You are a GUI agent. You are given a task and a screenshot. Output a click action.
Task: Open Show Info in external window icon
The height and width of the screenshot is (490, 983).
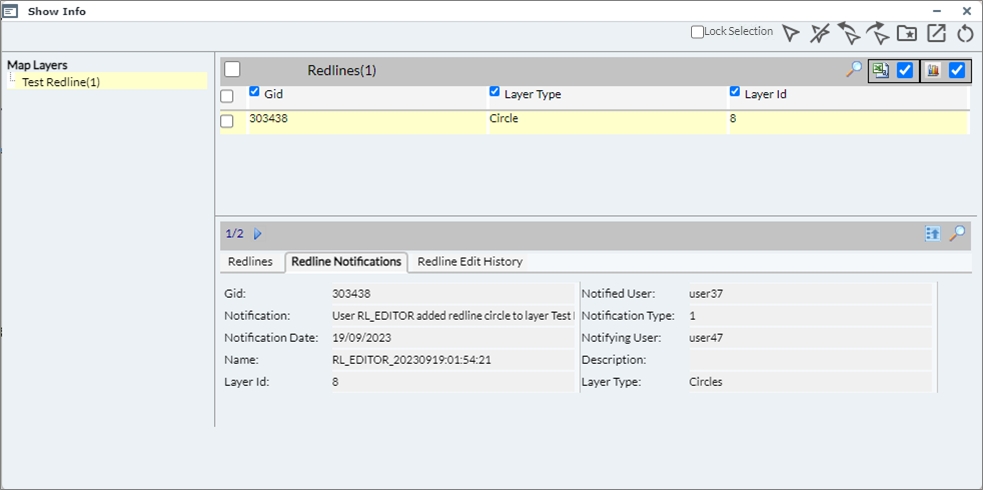(x=936, y=34)
